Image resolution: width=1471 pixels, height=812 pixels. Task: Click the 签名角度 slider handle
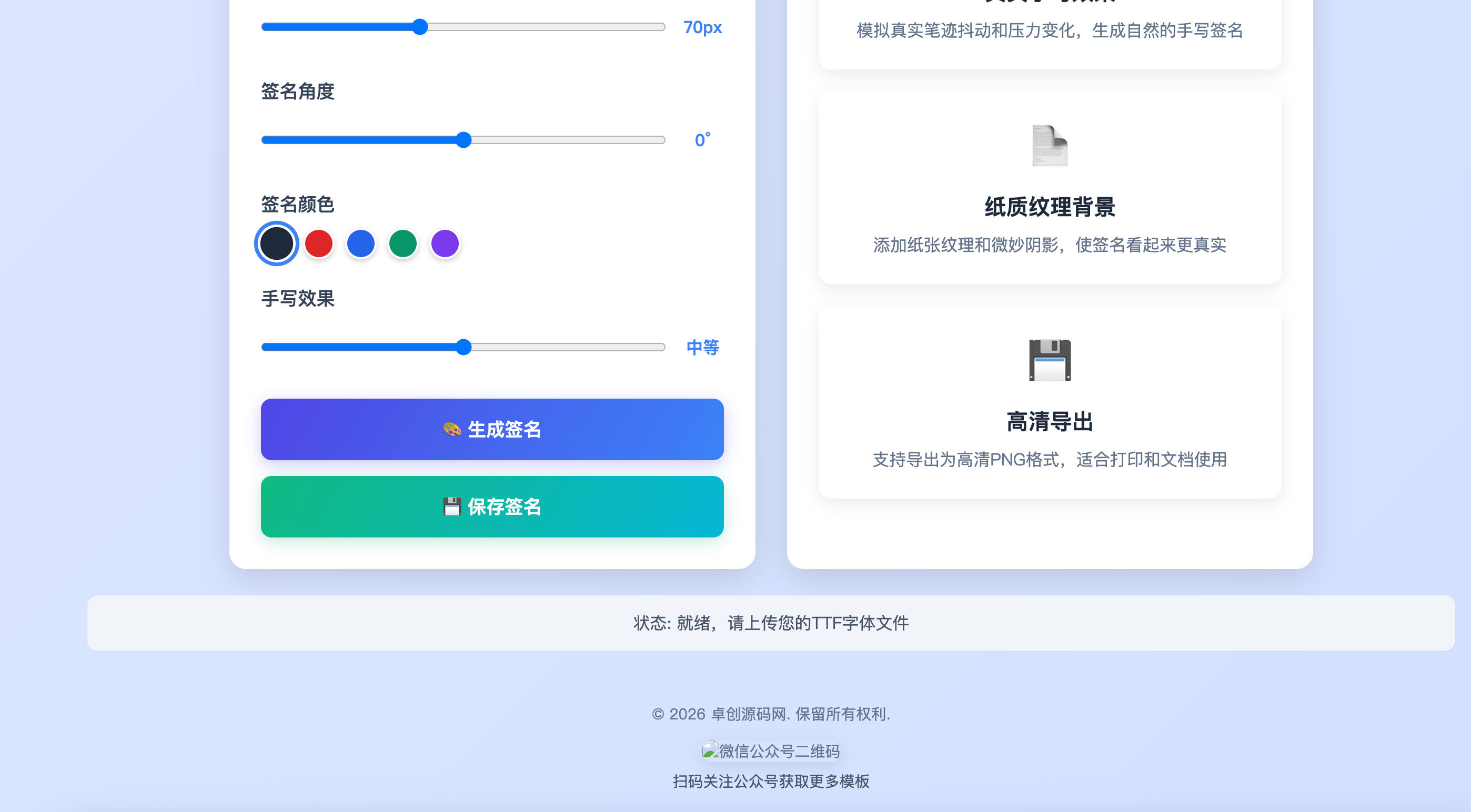tap(464, 140)
